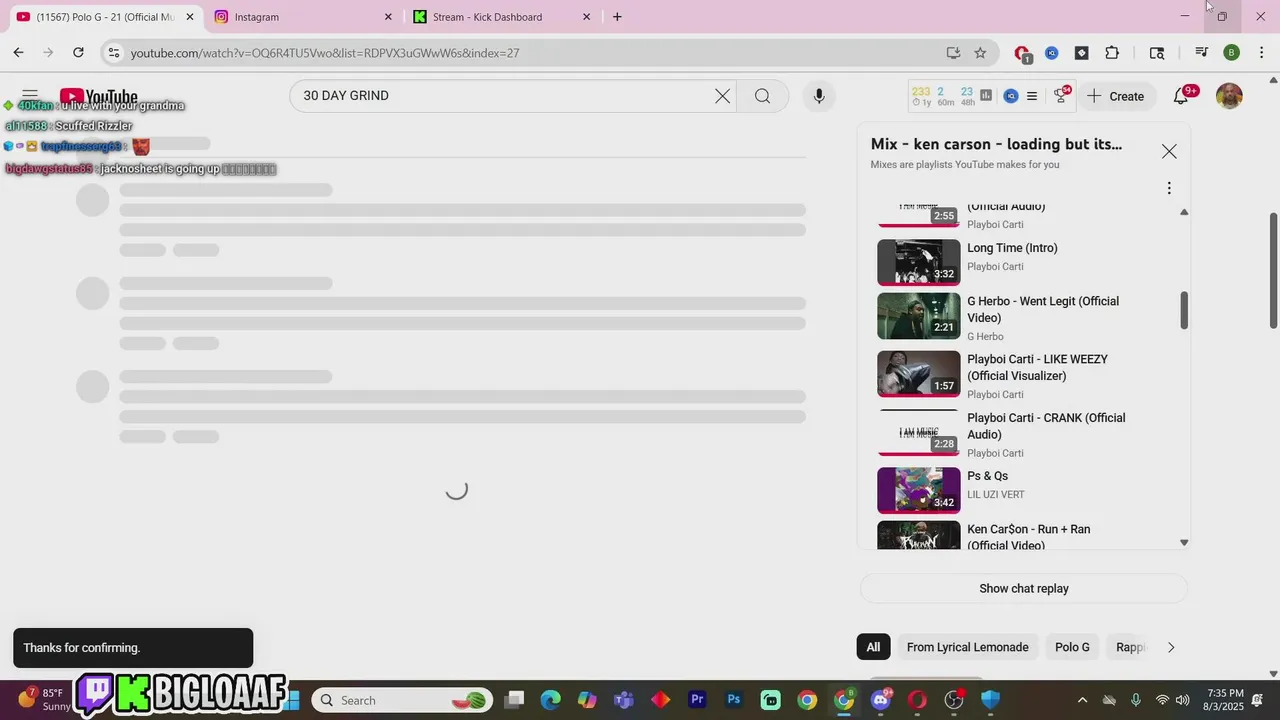Click the playlist panel scrollbar thumb
1280x720 pixels.
(x=1184, y=310)
